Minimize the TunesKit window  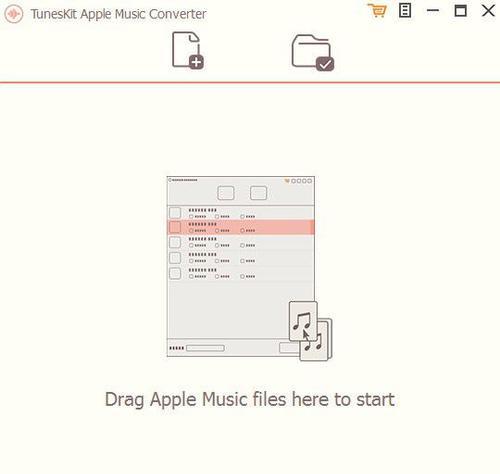[x=433, y=11]
